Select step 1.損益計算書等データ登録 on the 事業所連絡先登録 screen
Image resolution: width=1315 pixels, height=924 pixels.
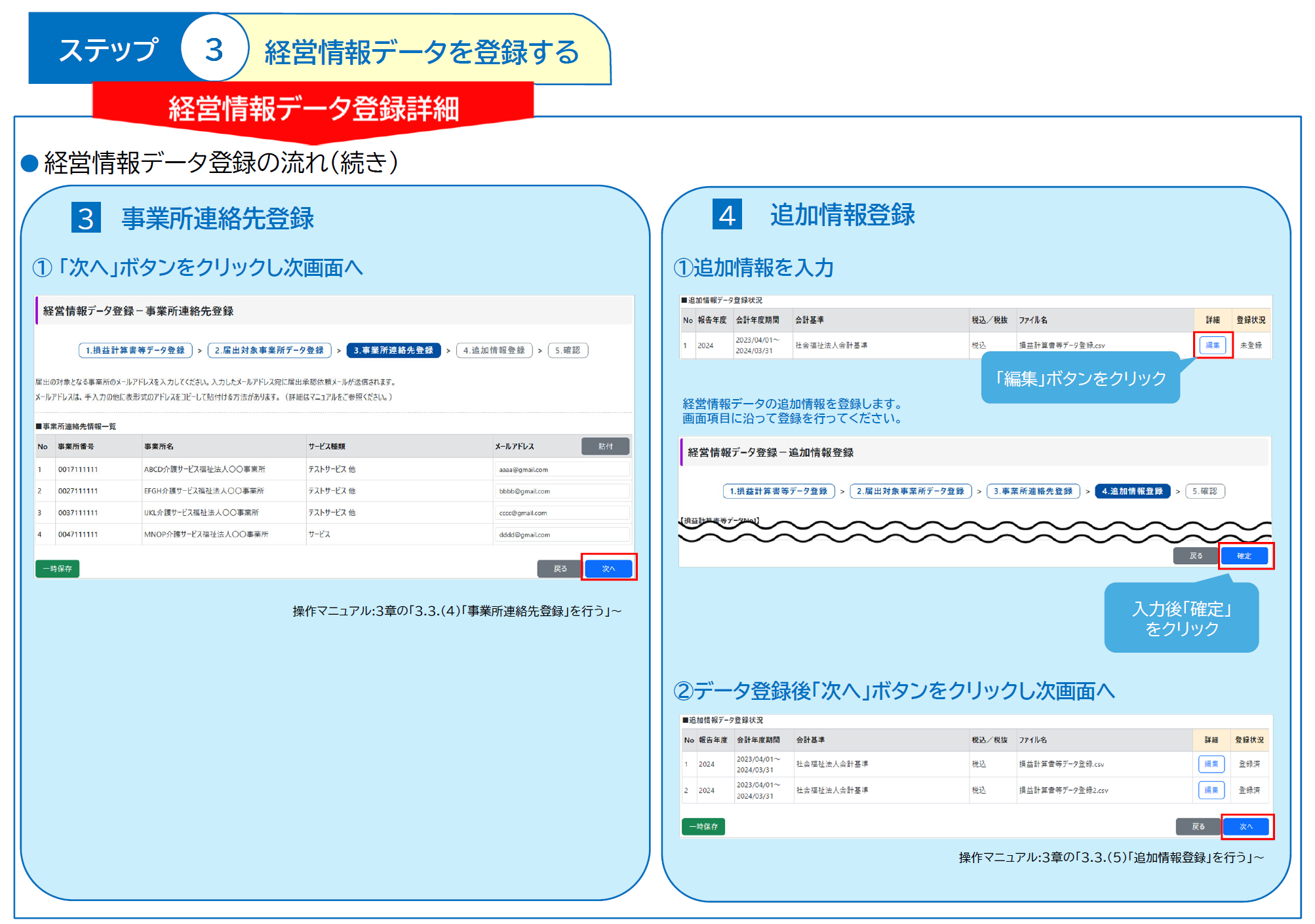(x=135, y=351)
